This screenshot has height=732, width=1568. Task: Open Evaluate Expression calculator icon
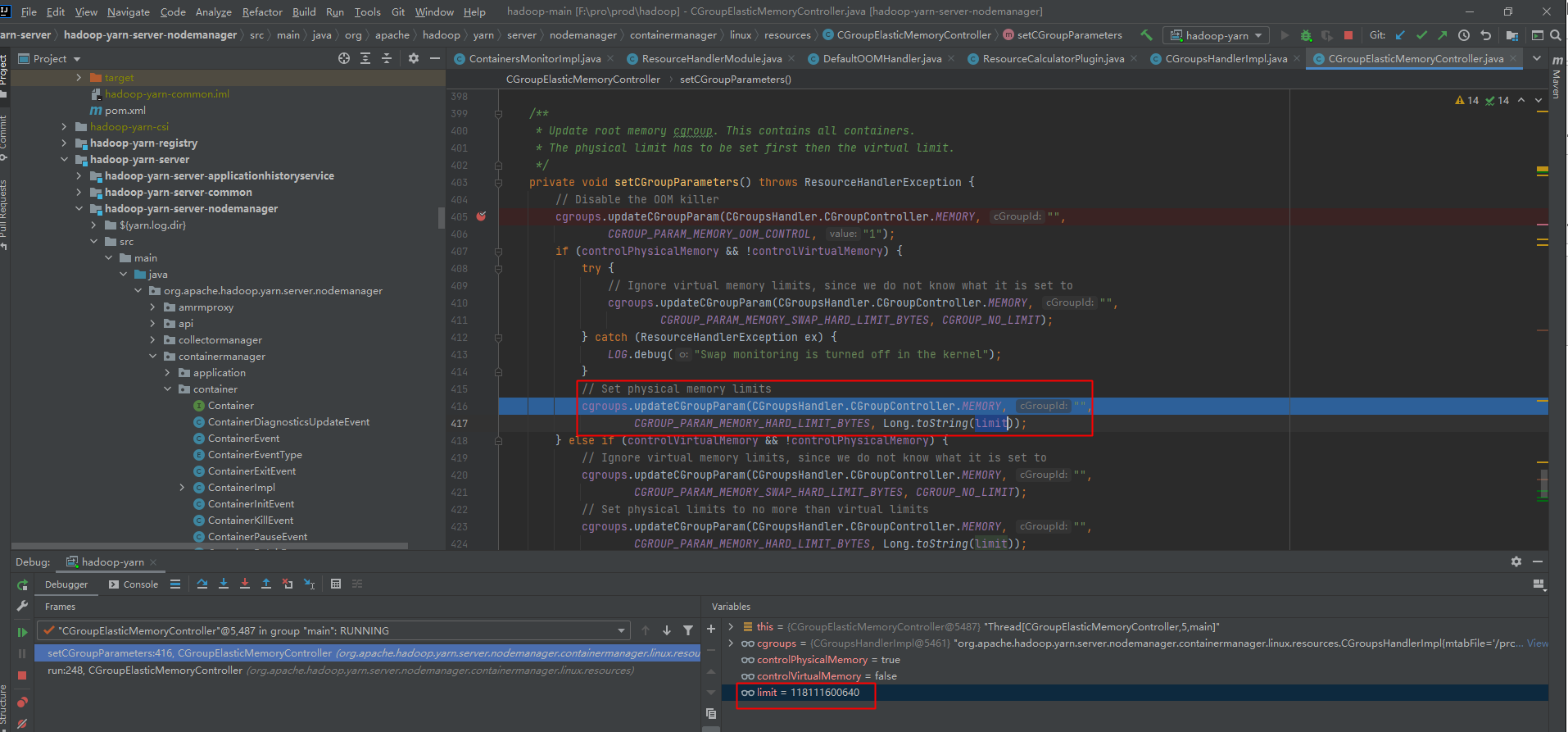point(336,584)
